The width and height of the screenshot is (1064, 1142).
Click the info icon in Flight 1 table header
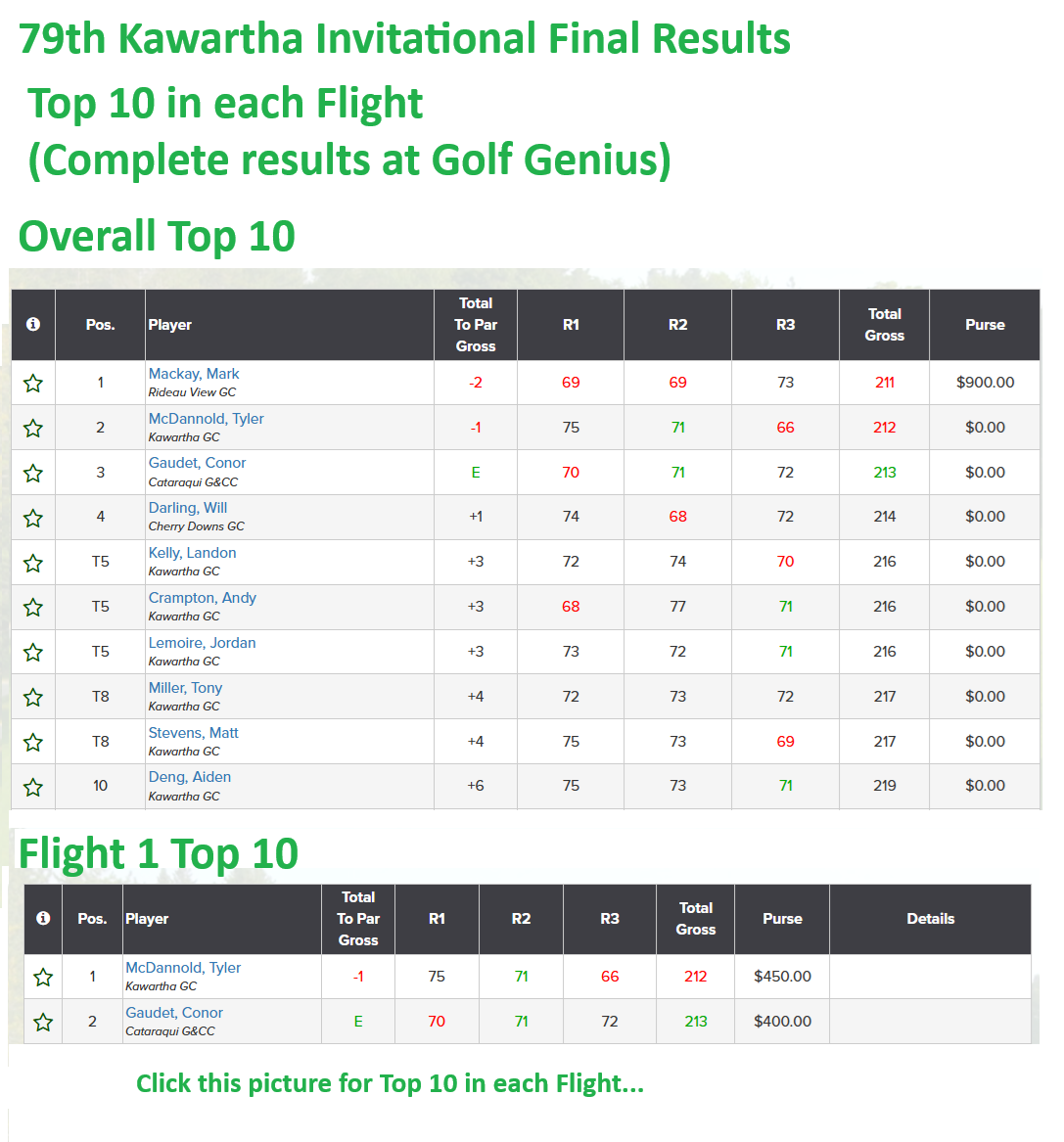[43, 918]
